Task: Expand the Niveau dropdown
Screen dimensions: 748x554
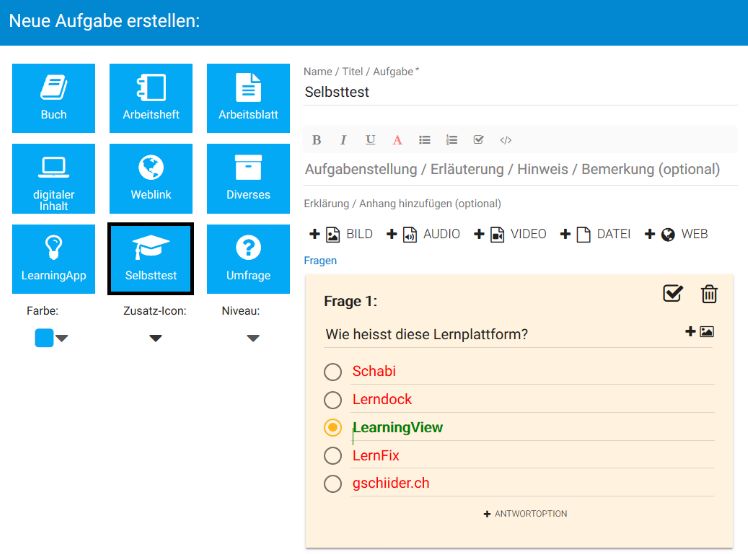Action: (253, 339)
